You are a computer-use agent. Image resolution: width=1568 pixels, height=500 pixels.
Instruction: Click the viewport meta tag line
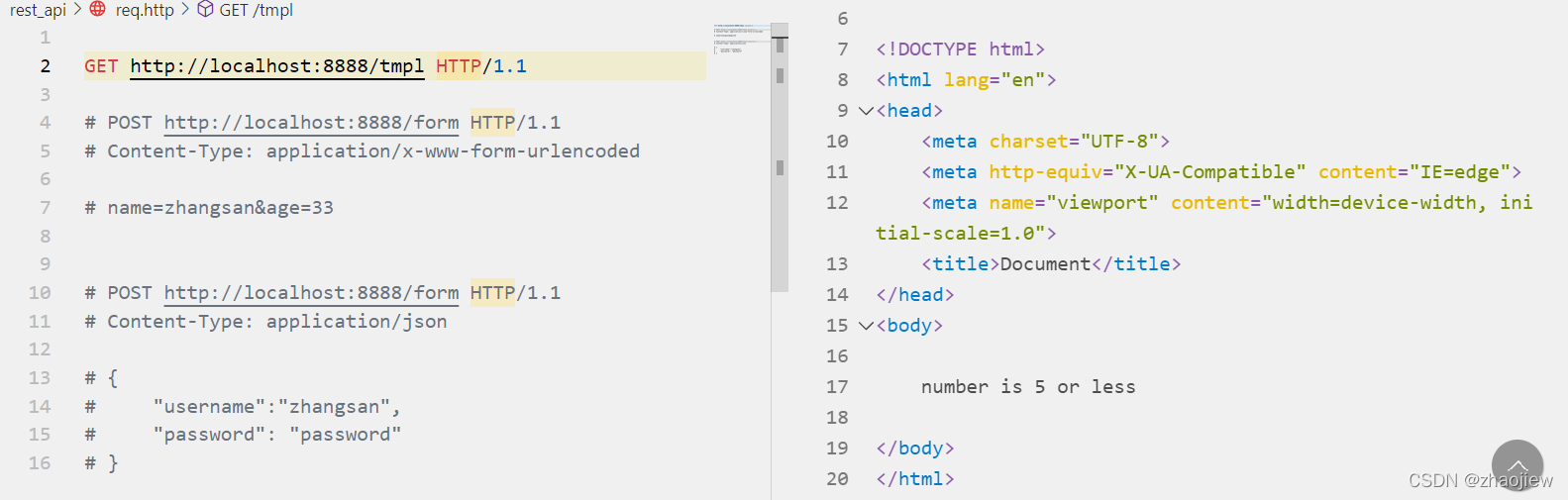coord(1204,218)
